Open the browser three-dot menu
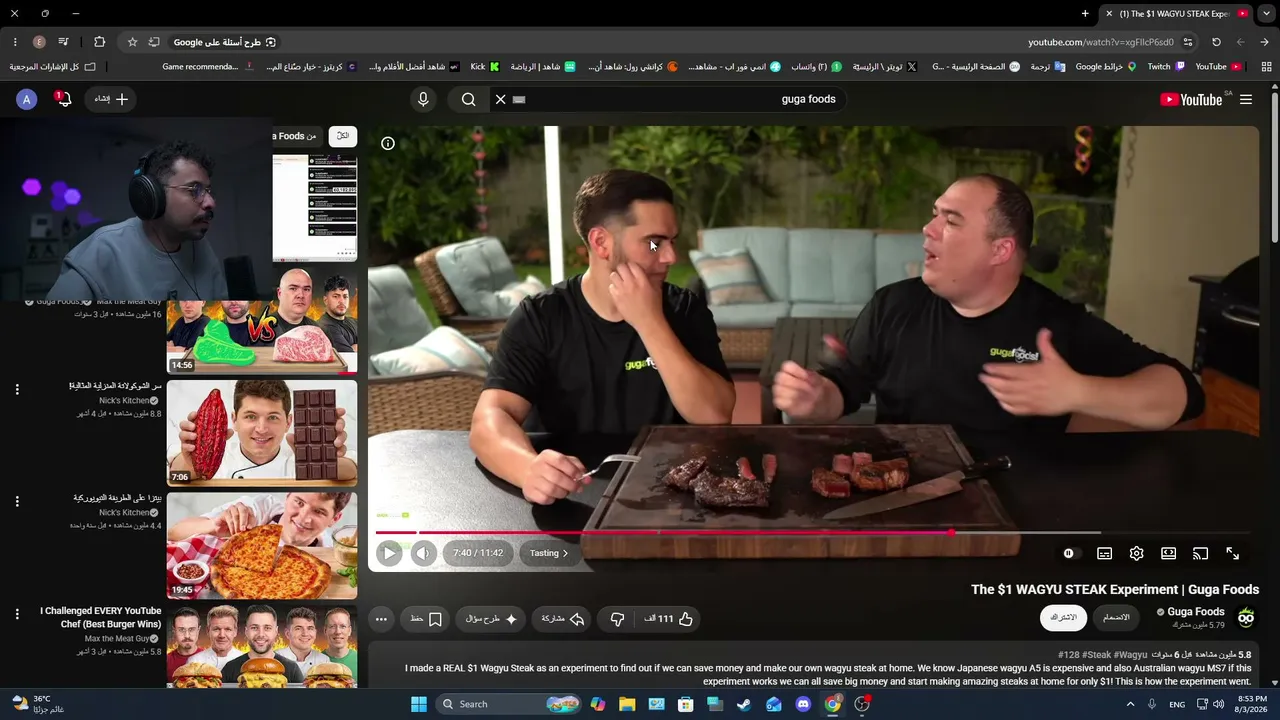 click(x=15, y=42)
